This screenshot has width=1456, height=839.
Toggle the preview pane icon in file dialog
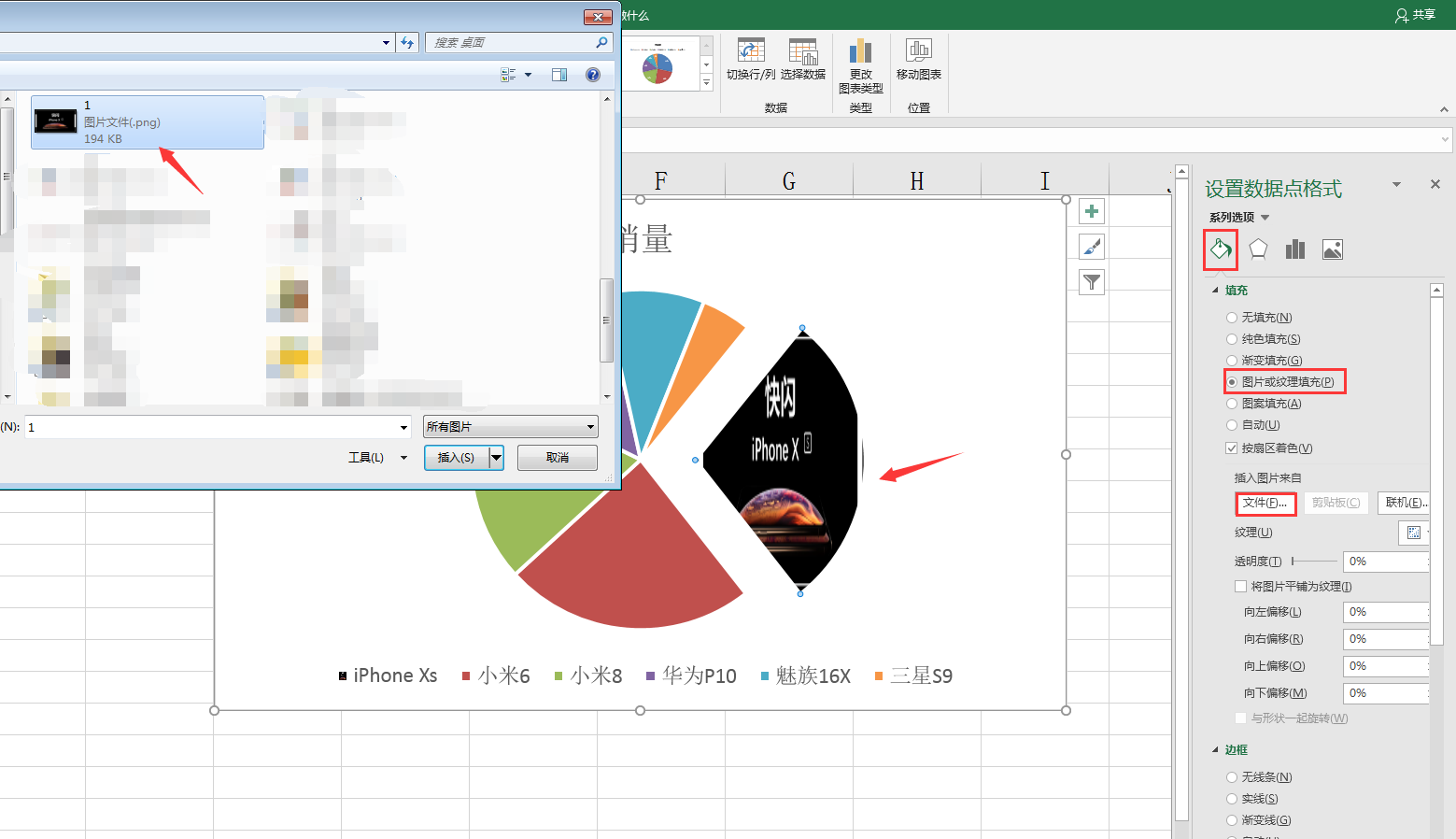559,75
